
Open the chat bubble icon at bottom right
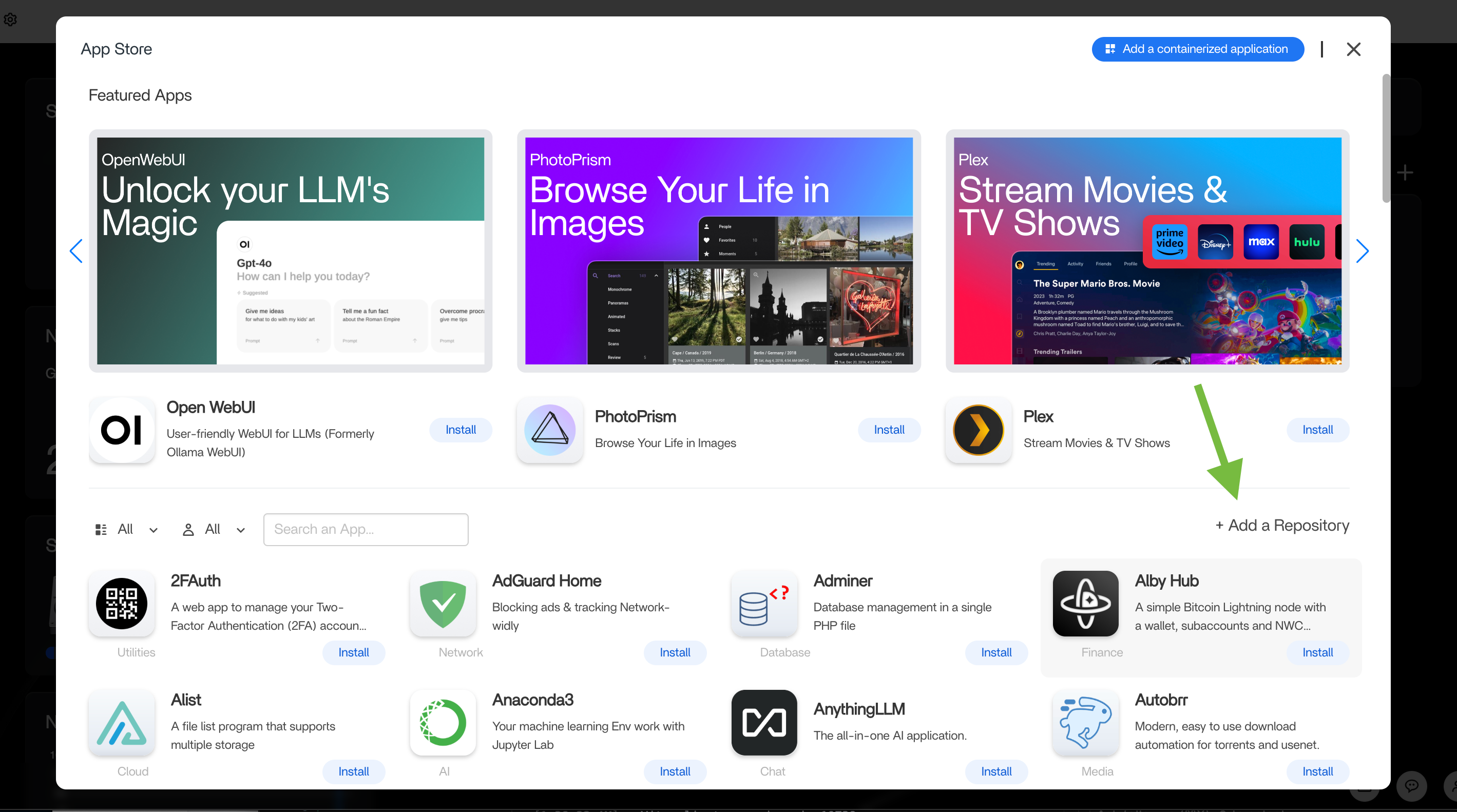click(x=1411, y=785)
